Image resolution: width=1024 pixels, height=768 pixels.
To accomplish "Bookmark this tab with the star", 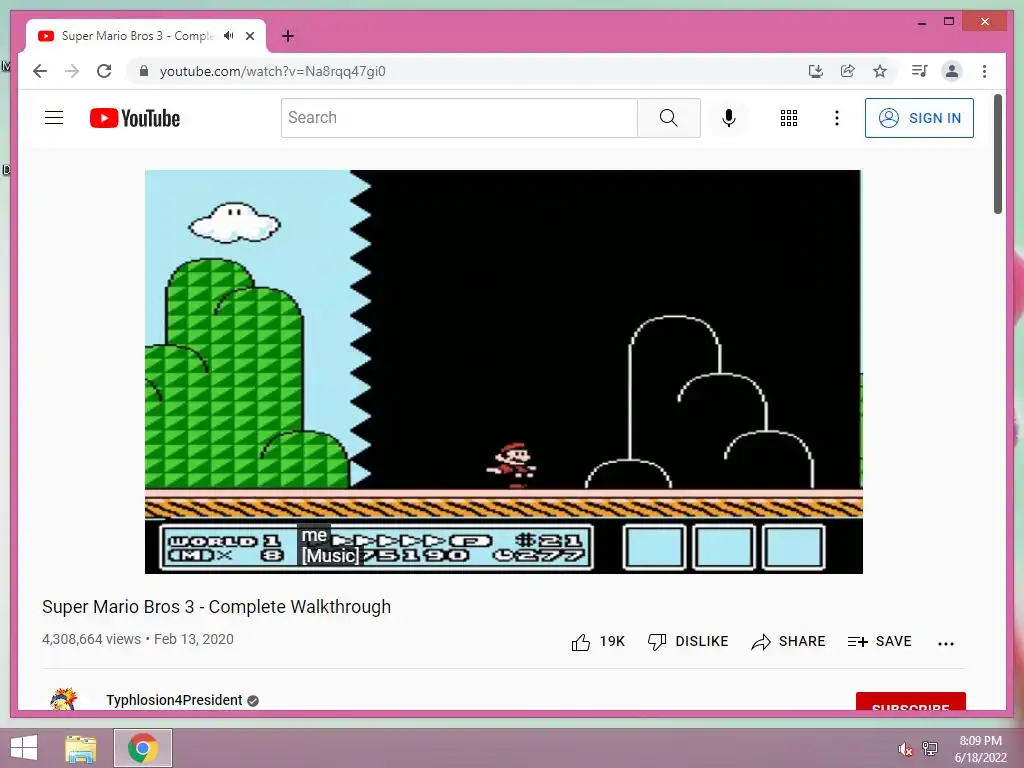I will click(880, 71).
